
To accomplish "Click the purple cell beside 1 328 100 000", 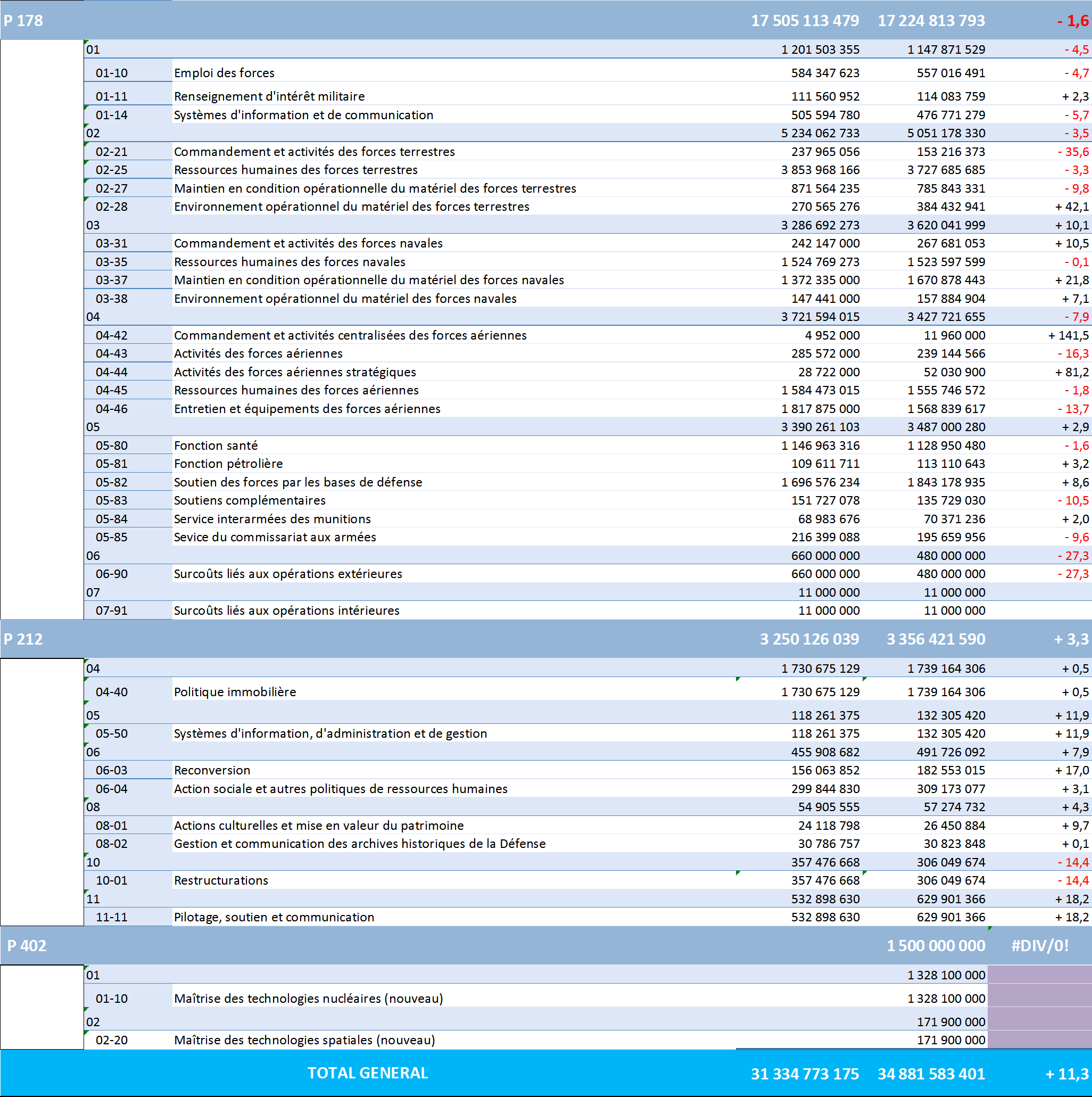I will [x=1039, y=976].
